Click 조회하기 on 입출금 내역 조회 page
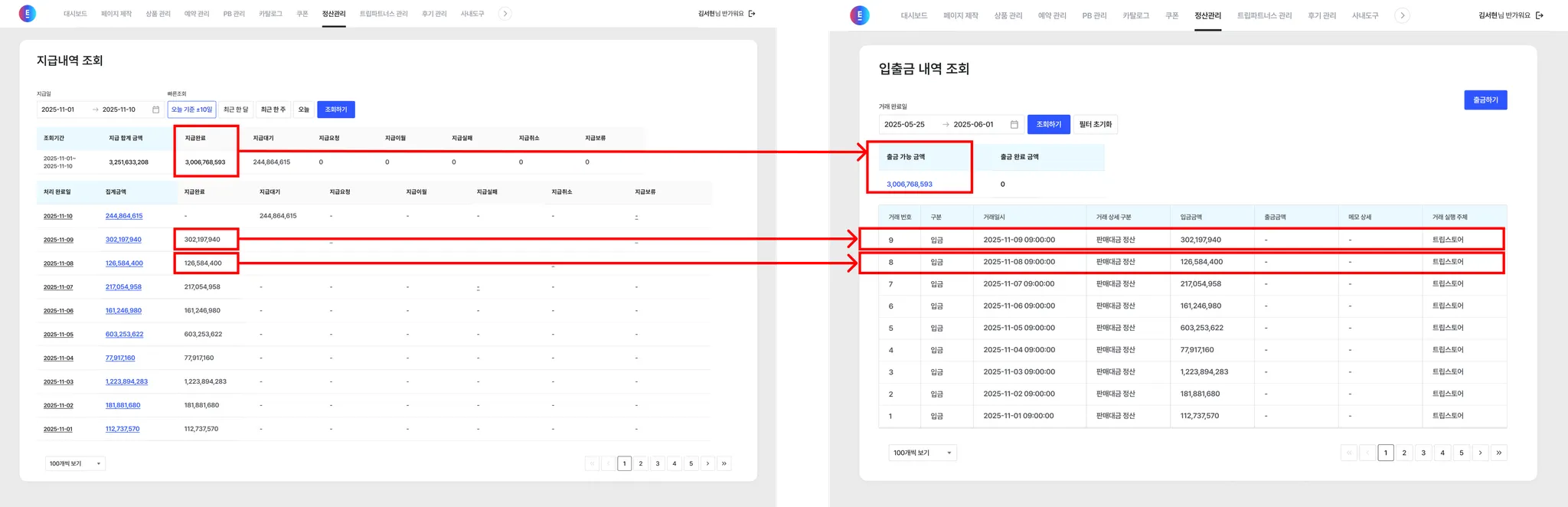Image resolution: width=1568 pixels, height=507 pixels. (x=1049, y=124)
